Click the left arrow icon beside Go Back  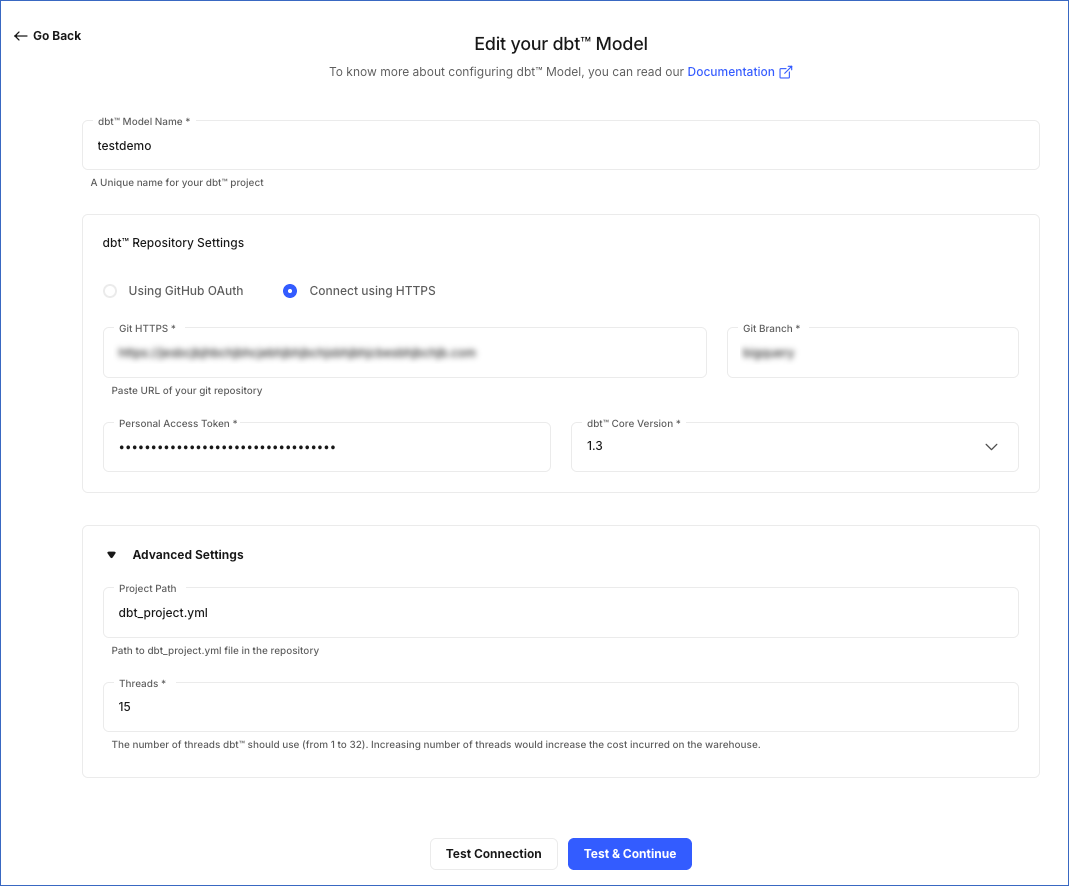pos(20,36)
